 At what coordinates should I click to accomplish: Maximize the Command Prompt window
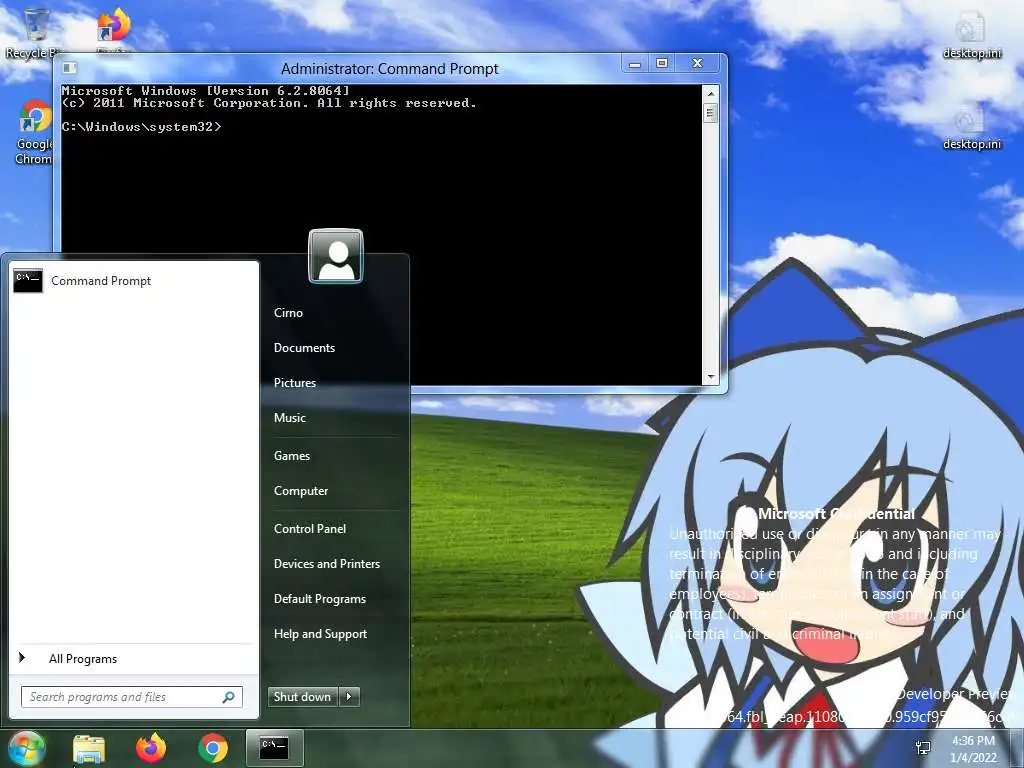(x=662, y=63)
